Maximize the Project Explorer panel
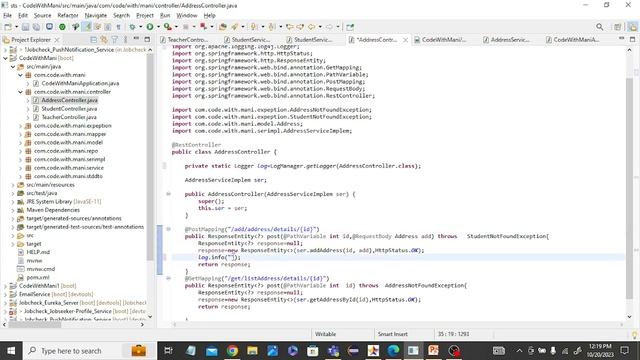This screenshot has height=360, width=640. pyautogui.click(x=147, y=39)
